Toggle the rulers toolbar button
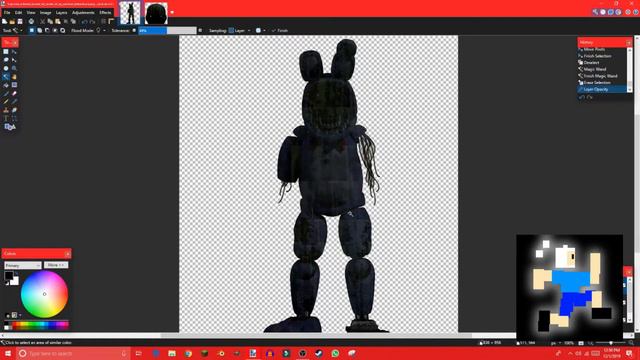This screenshot has height=360, width=640. 111,22
